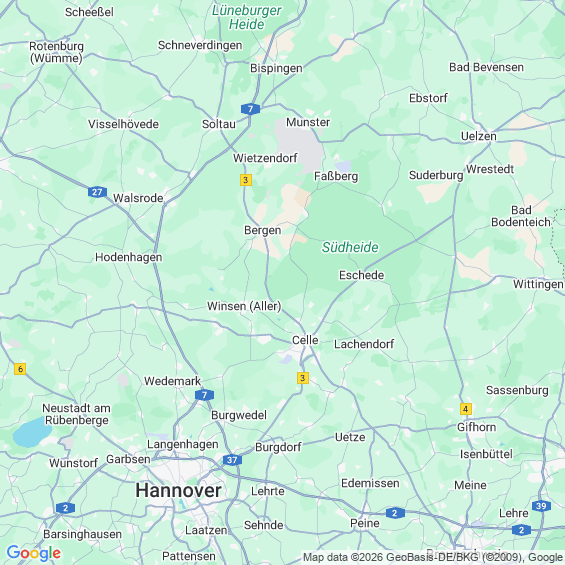Viewport: 565px width, 565px height.
Task: Click the A37 highway shield near Burgdorf
Action: point(232,460)
